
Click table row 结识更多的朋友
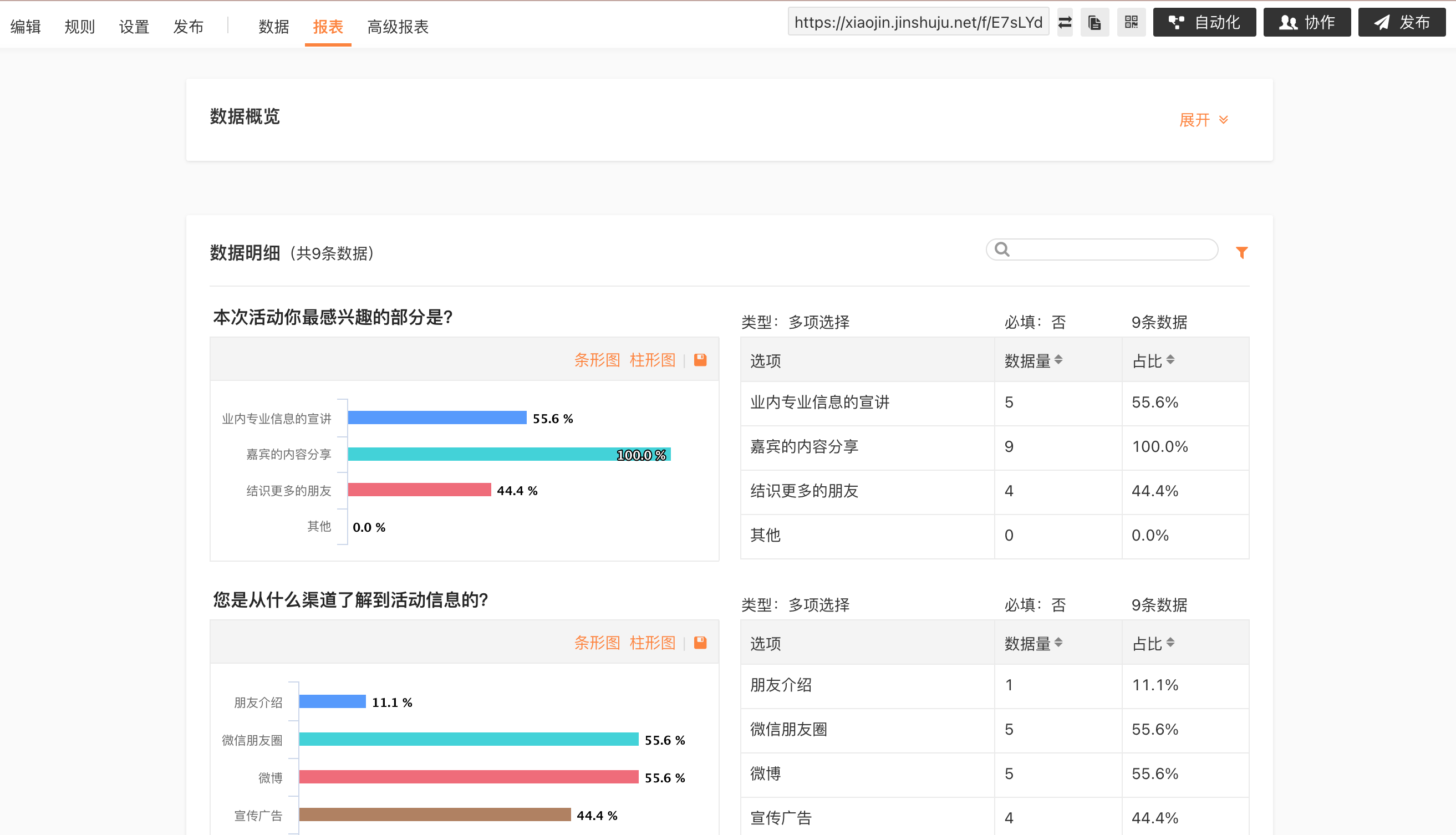994,491
